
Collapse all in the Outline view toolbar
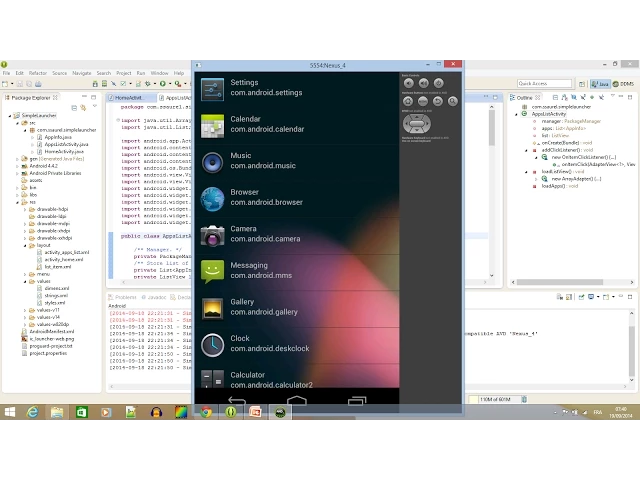click(x=555, y=97)
